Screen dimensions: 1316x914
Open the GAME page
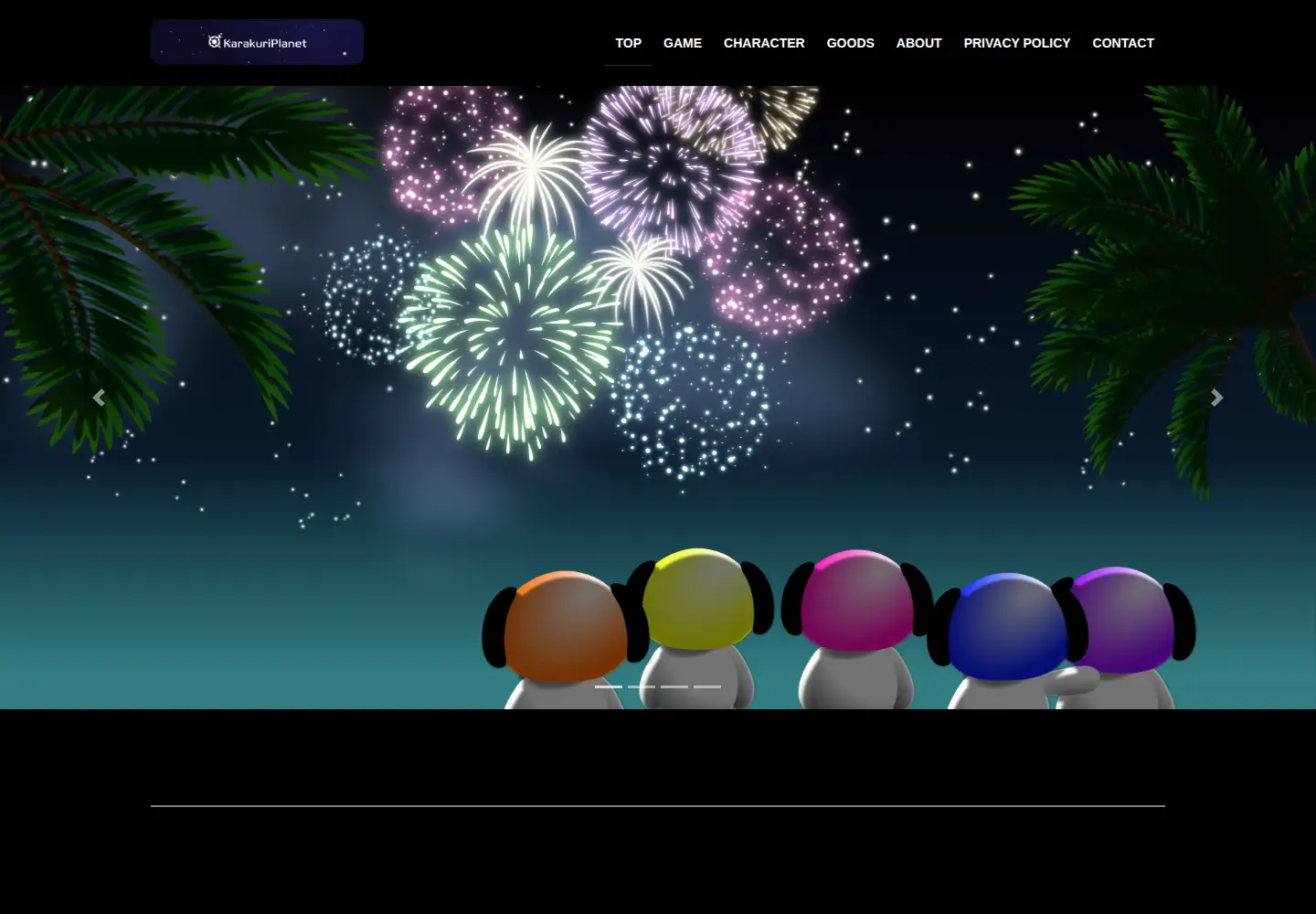tap(683, 43)
